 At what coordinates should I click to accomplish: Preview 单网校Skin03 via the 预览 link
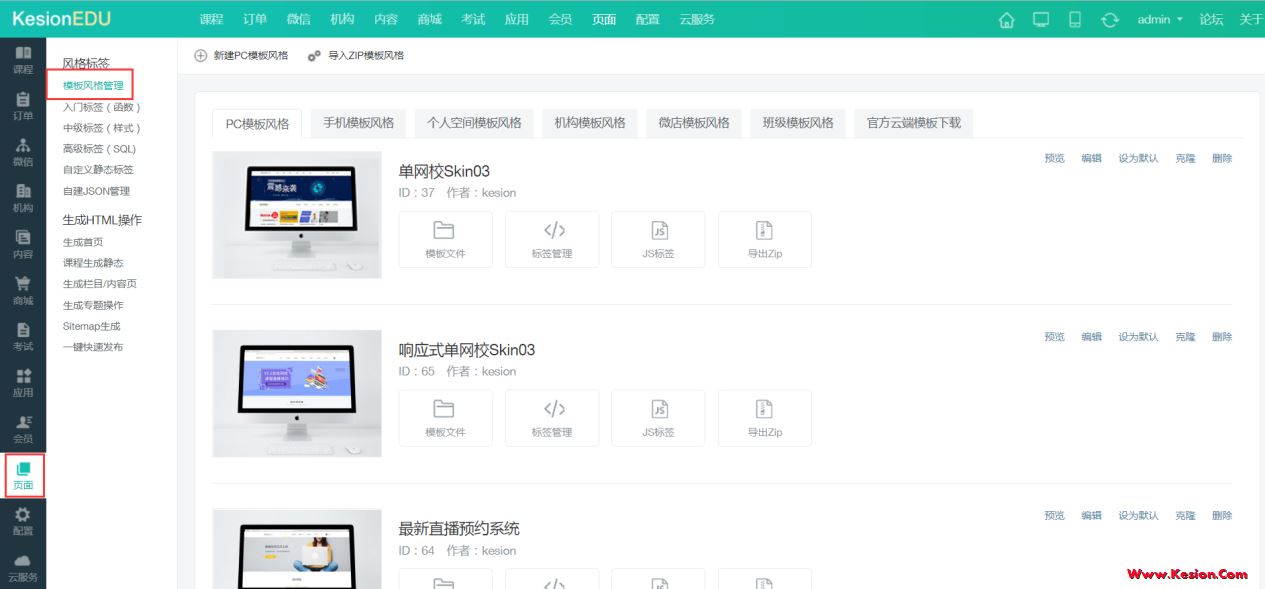coord(1054,157)
